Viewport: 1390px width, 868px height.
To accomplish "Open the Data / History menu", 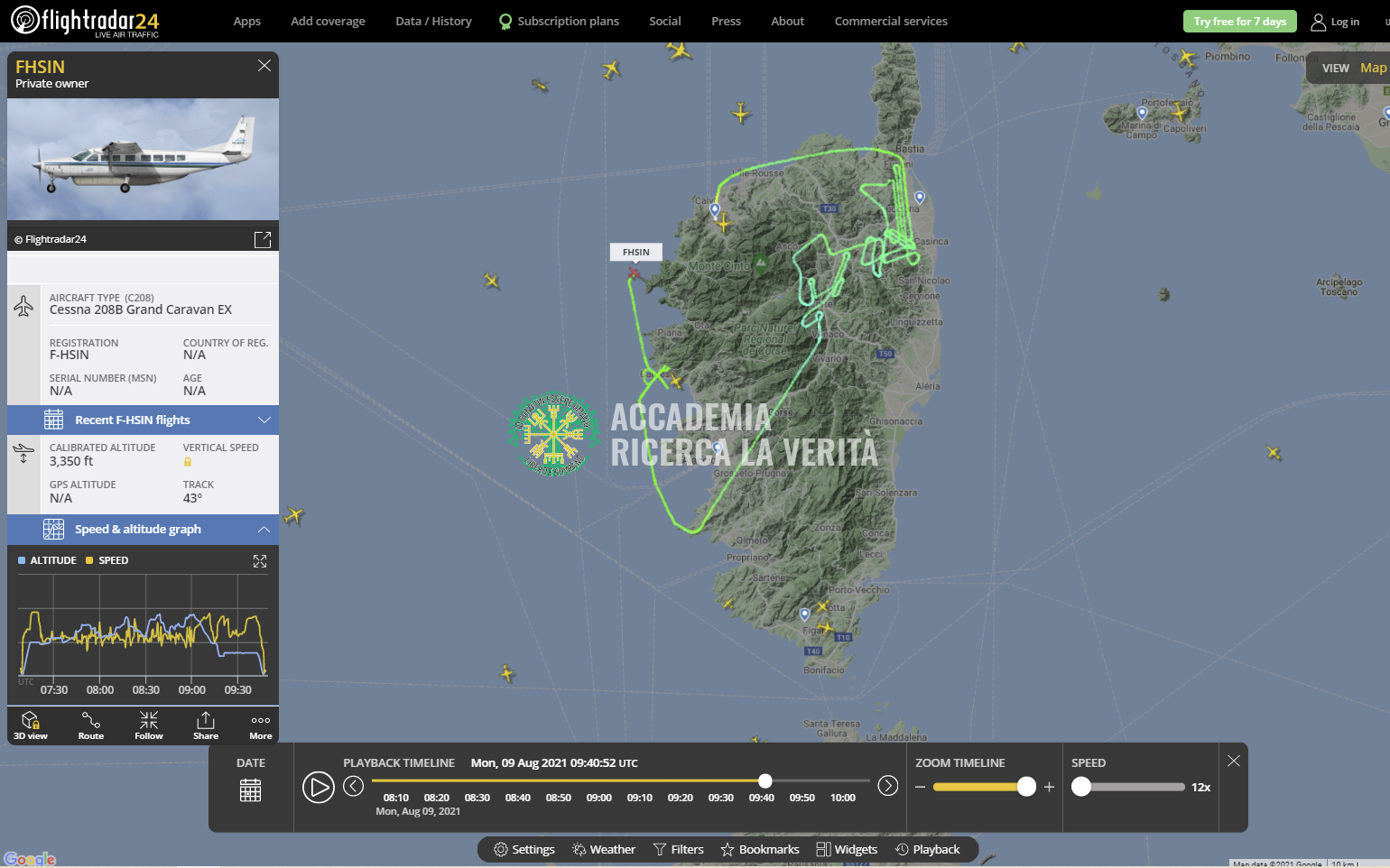I will (x=433, y=21).
